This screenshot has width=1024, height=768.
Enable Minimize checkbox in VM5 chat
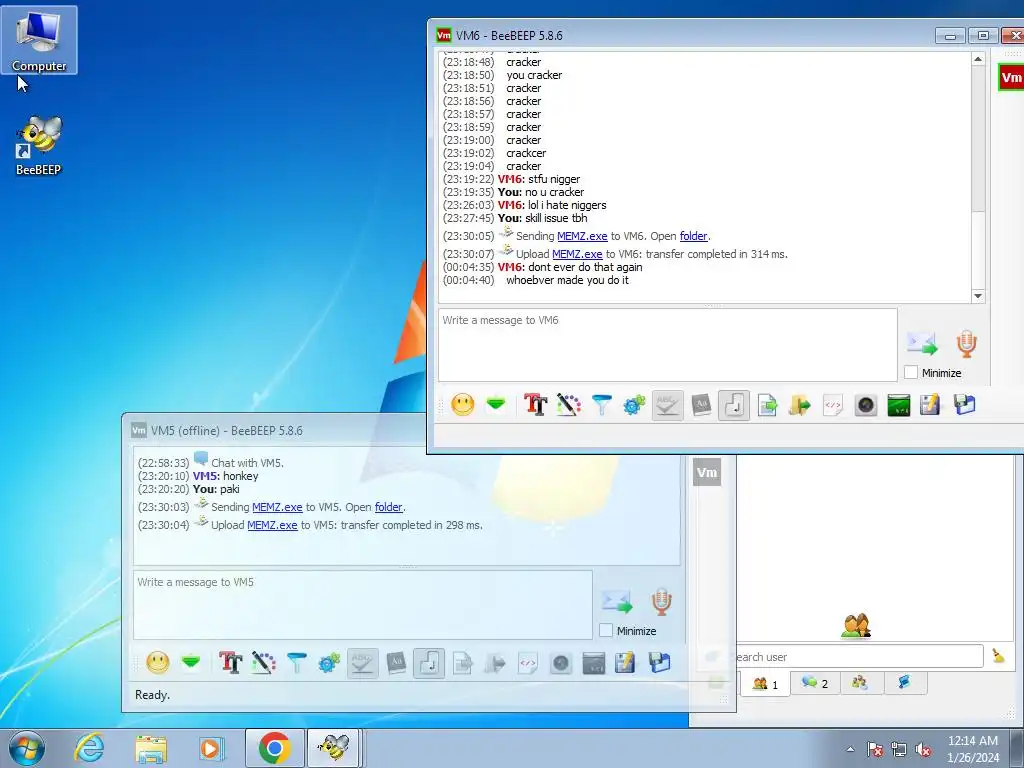tap(606, 630)
